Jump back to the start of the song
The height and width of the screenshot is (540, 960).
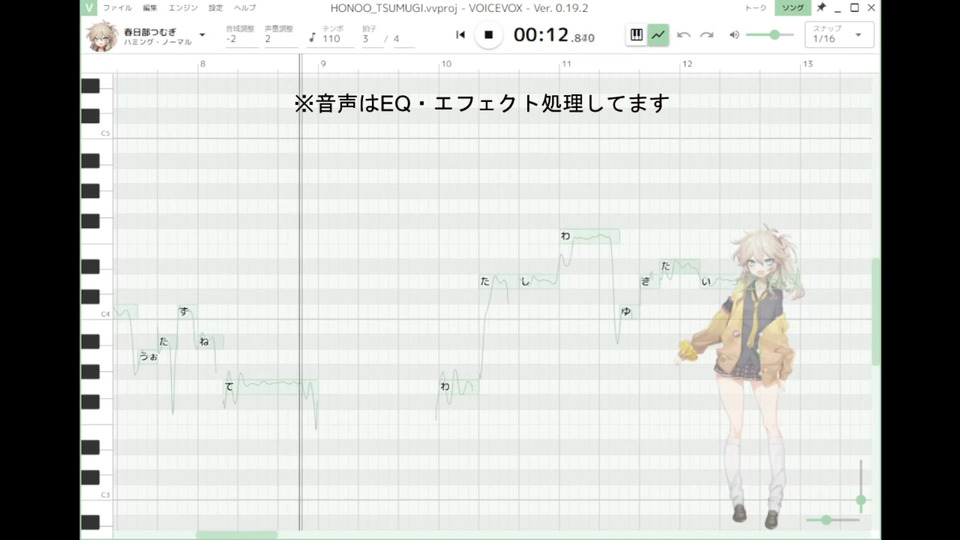(x=460, y=35)
